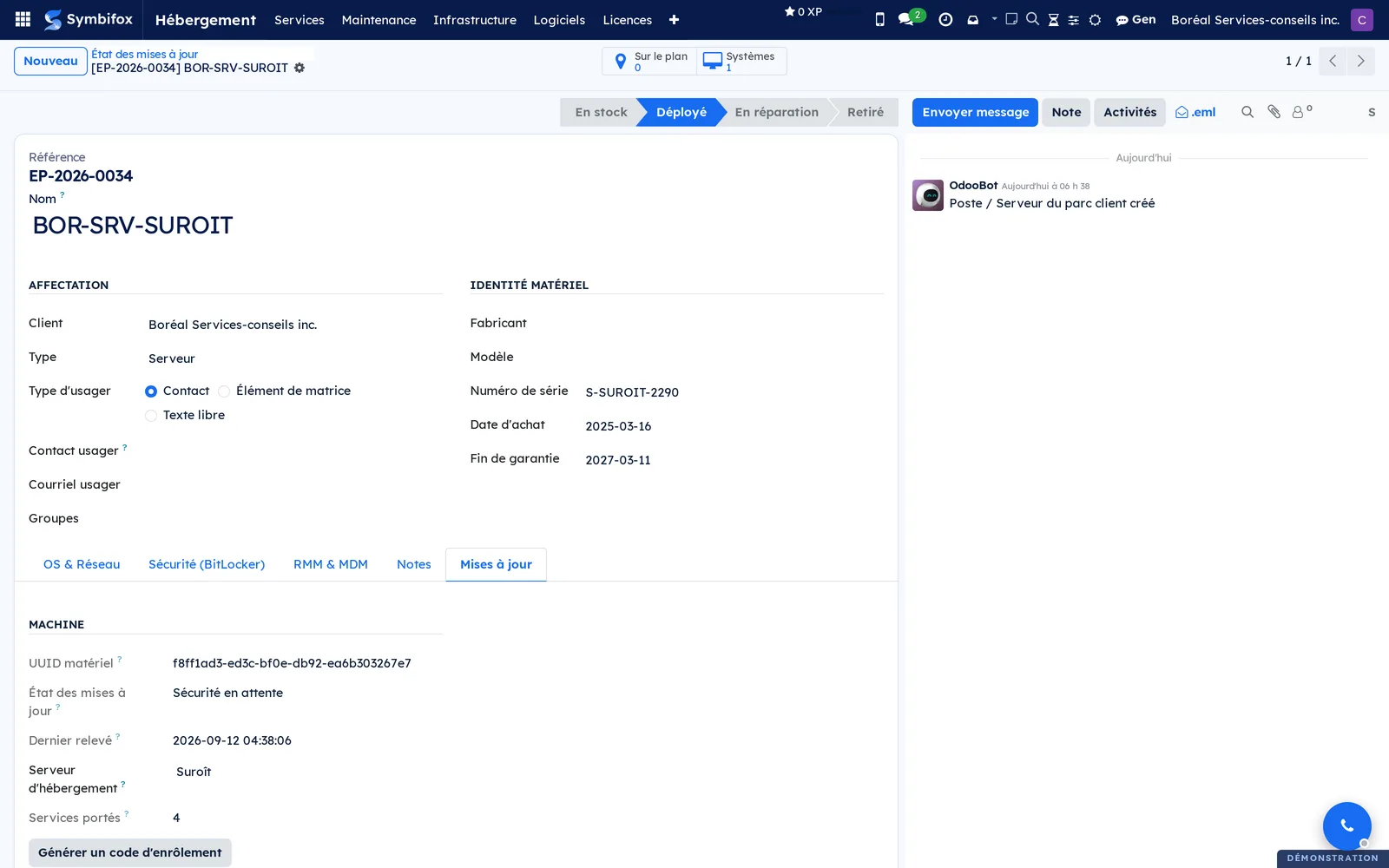Open the Services menu

pyautogui.click(x=300, y=20)
